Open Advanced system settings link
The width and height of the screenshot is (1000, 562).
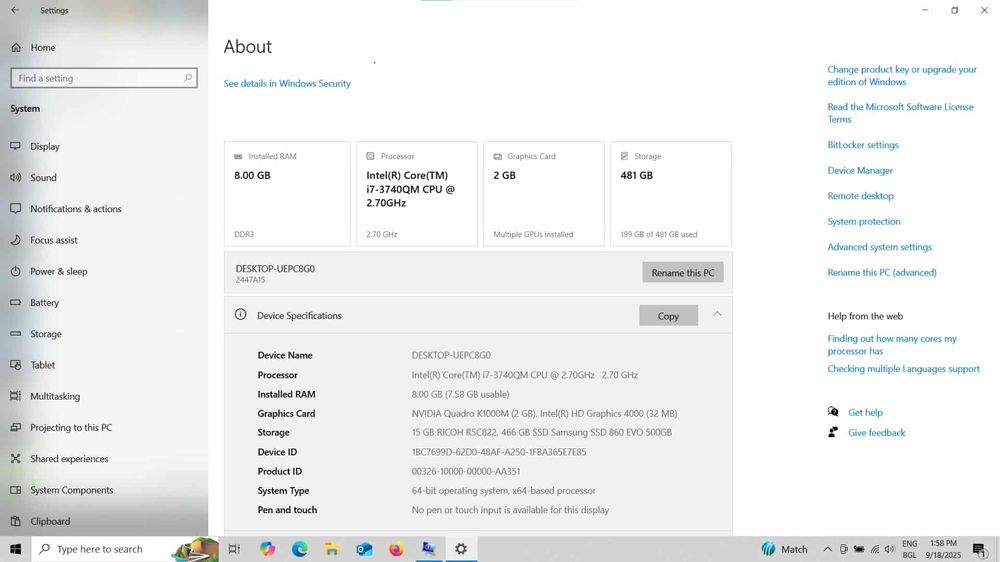(879, 247)
